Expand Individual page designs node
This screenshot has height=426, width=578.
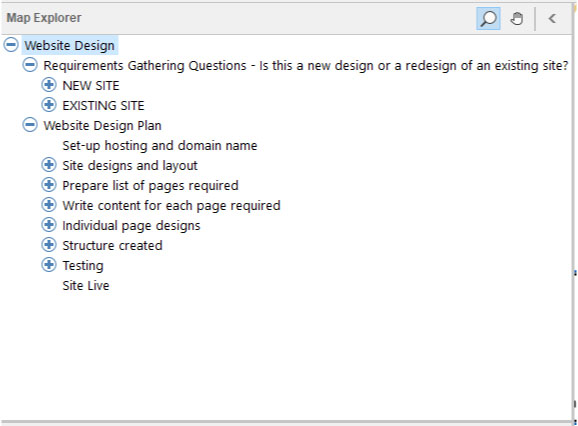pos(49,225)
